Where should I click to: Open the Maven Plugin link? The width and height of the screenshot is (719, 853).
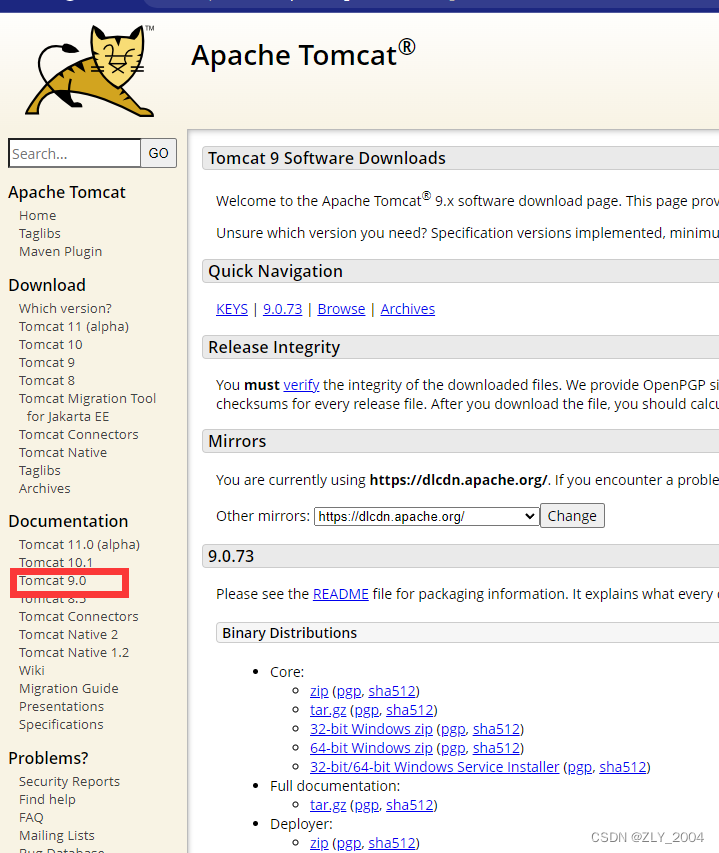click(x=60, y=251)
